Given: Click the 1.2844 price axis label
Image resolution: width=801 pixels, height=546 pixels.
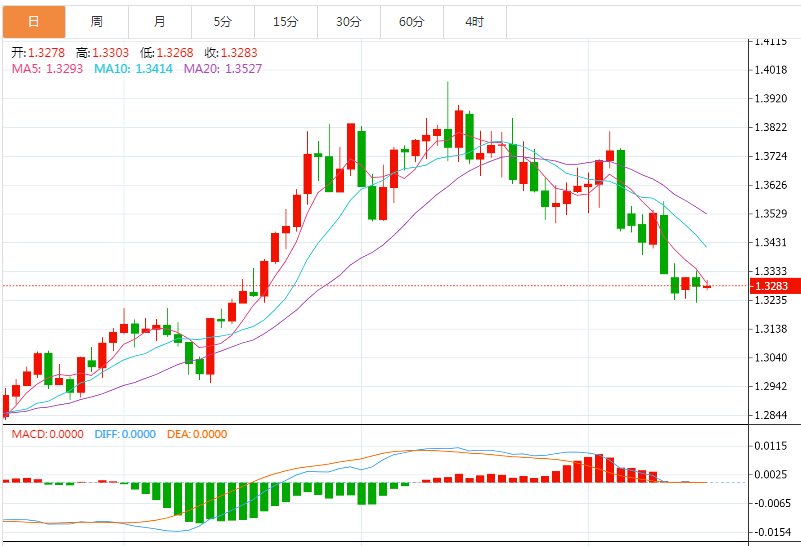Looking at the screenshot, I should pyautogui.click(x=771, y=415).
